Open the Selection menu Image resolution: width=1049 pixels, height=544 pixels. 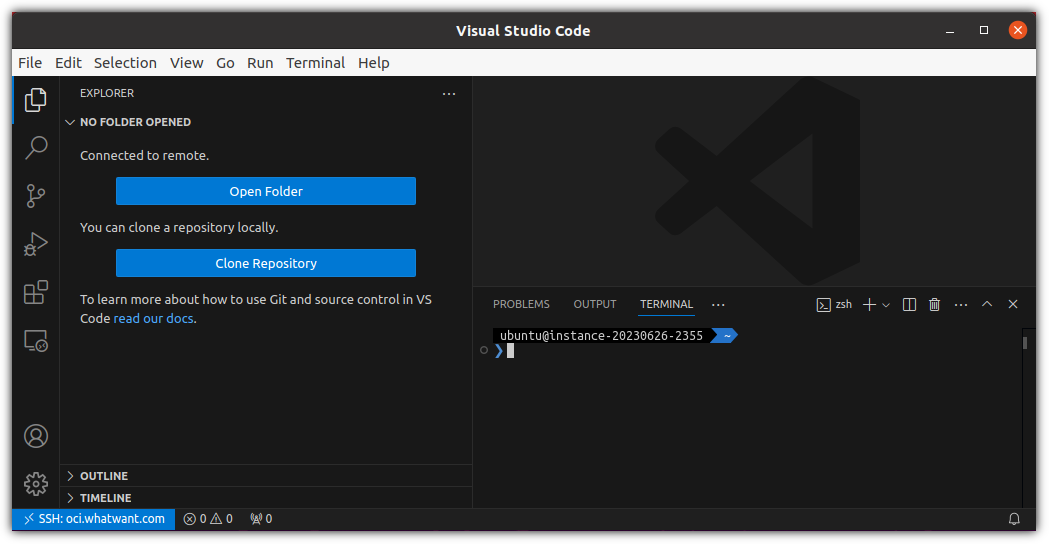click(125, 63)
